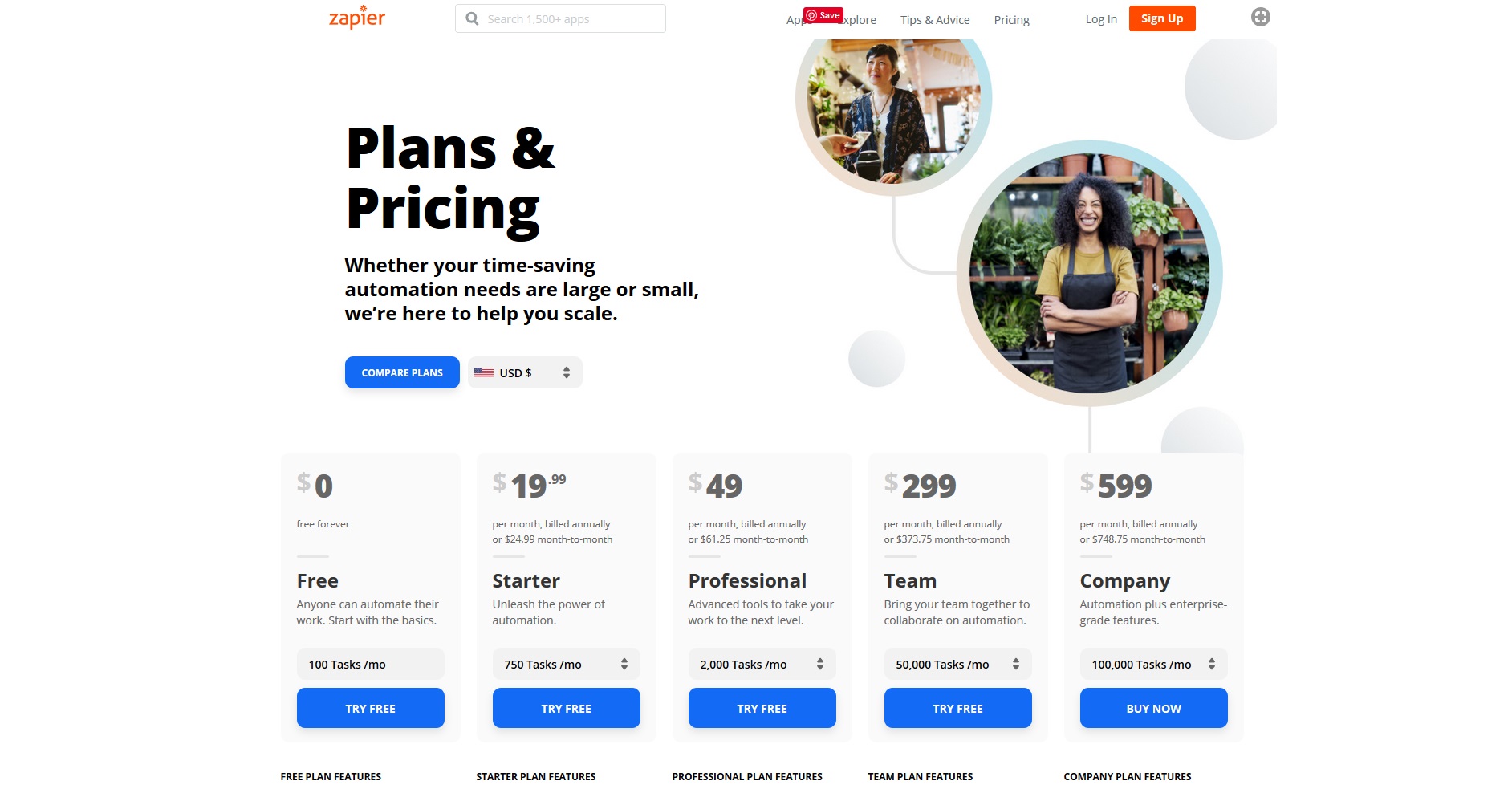Focus the Search 1,500+ apps field
1512x785 pixels.
pyautogui.click(x=560, y=18)
